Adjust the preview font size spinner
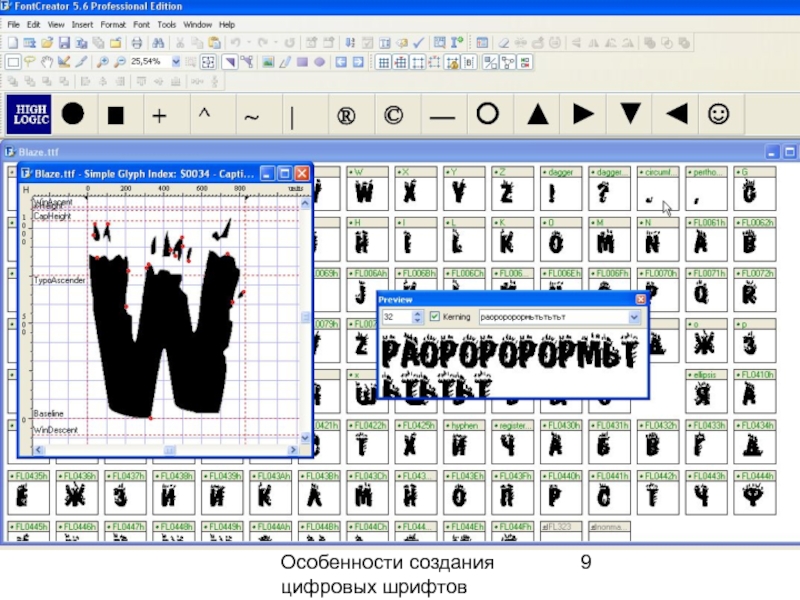Viewport: 800px width, 600px height. [417, 317]
